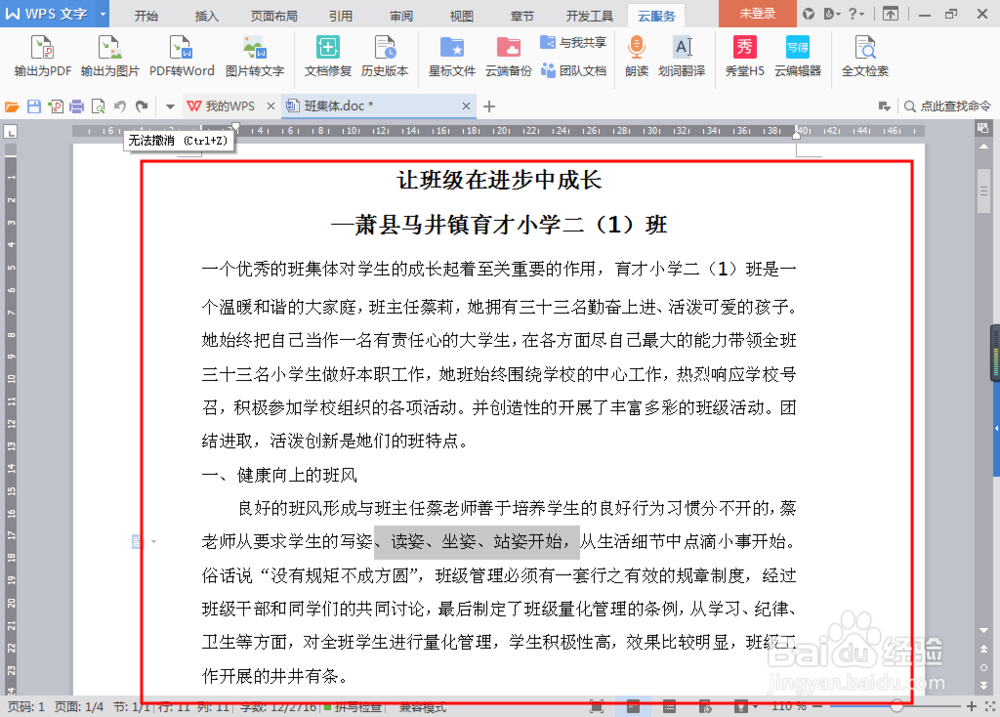This screenshot has height=717, width=1000.
Task: Open the 云编辑器 cloud editor
Action: pyautogui.click(x=798, y=56)
